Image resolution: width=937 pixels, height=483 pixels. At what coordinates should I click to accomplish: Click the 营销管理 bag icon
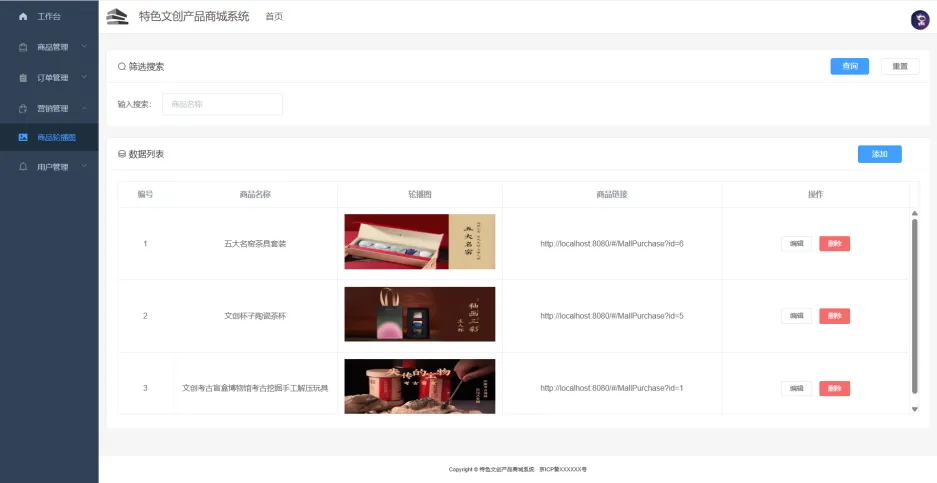23,108
